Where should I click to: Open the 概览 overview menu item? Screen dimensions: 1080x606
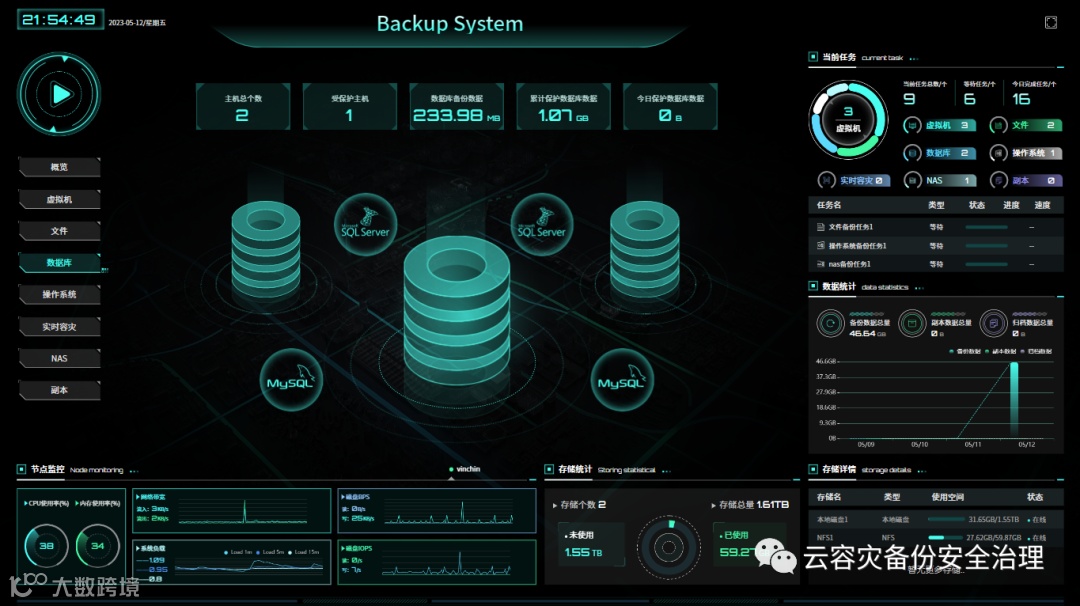coord(59,167)
